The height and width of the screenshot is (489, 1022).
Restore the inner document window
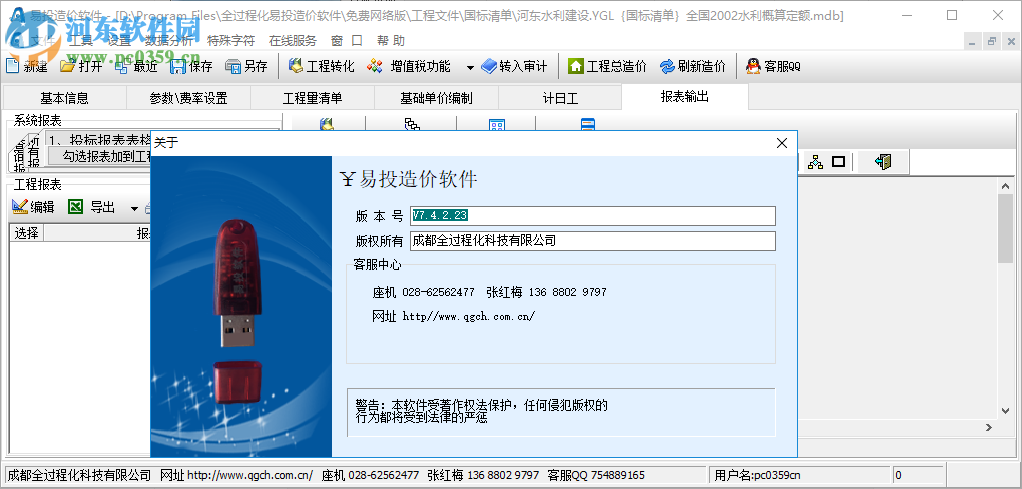pos(992,41)
